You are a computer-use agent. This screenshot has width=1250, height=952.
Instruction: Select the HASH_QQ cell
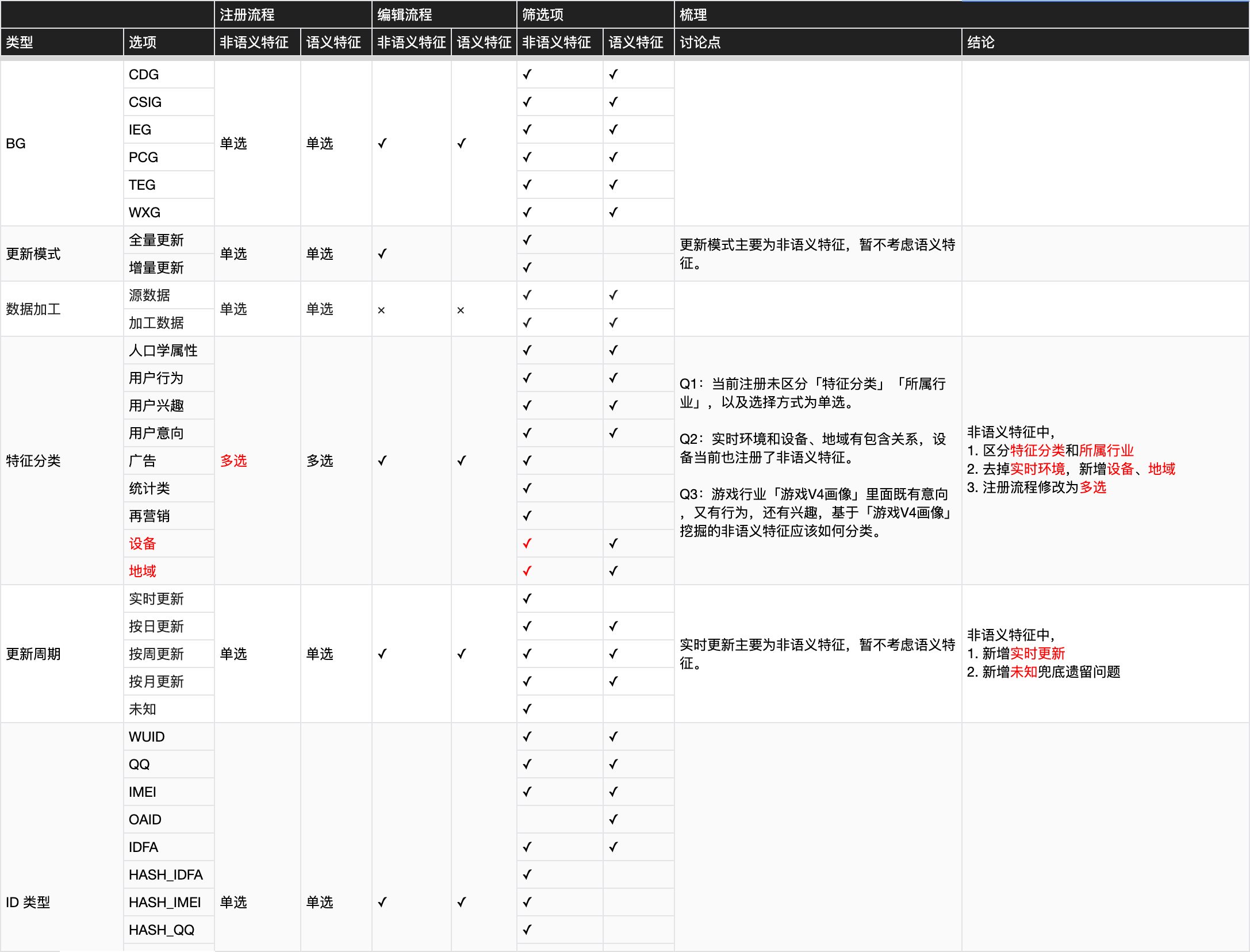click(169, 930)
